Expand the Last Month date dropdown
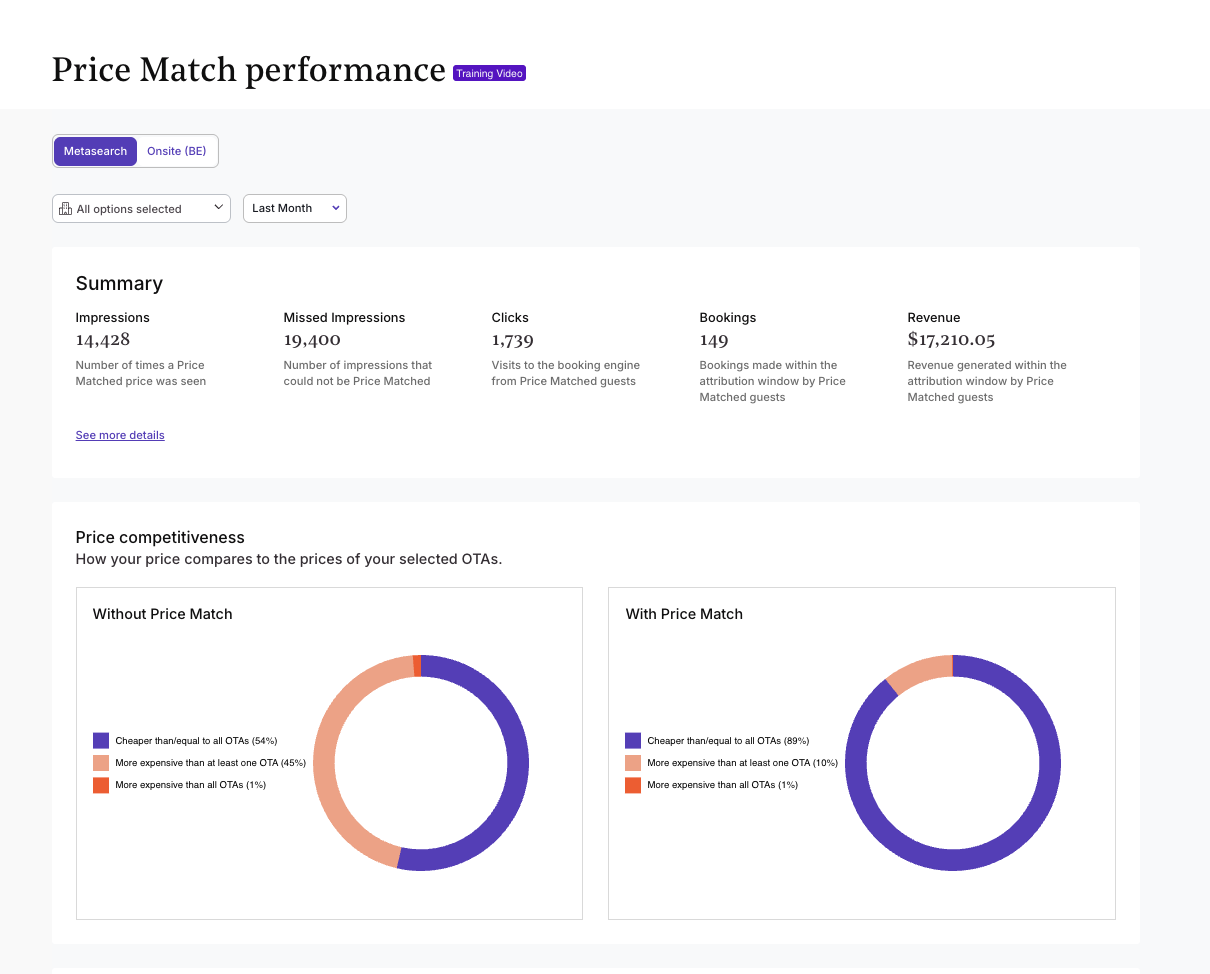This screenshot has height=974, width=1210. pyautogui.click(x=295, y=208)
